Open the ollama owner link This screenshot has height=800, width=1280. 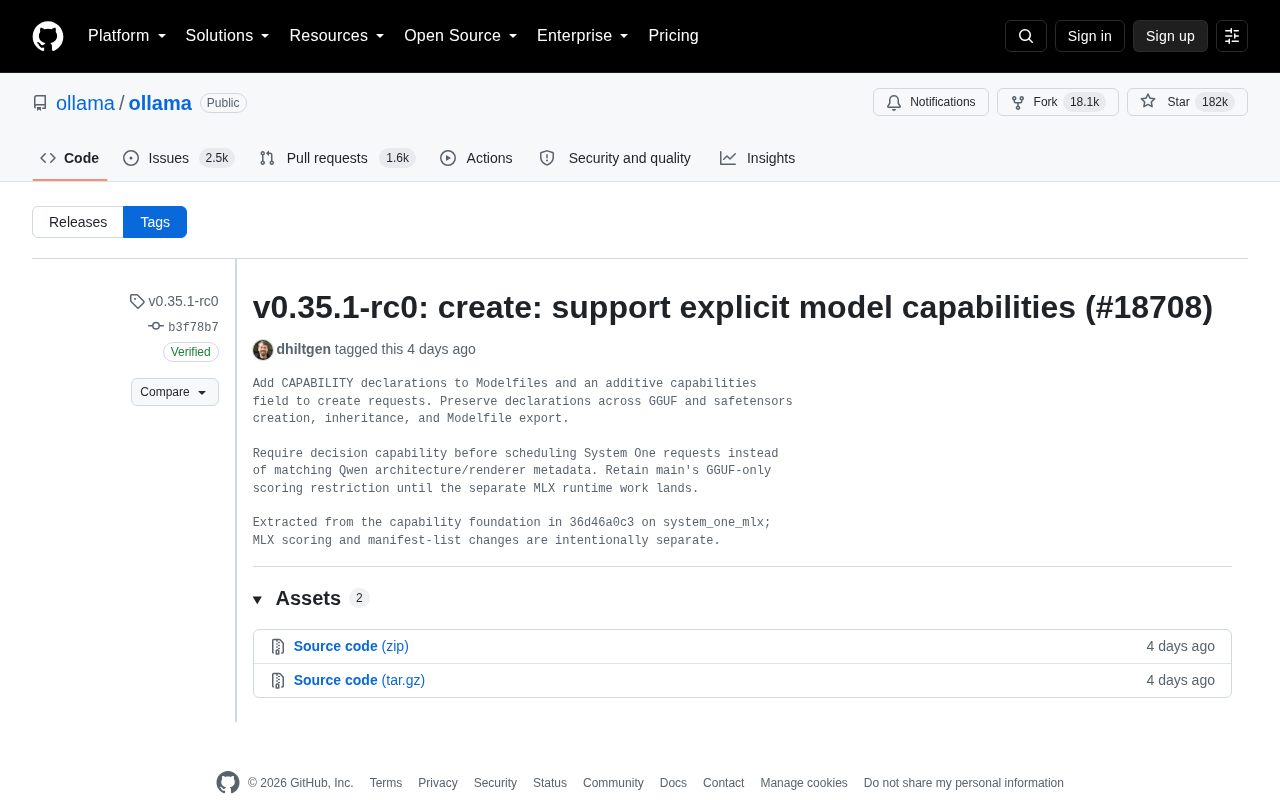click(x=85, y=103)
